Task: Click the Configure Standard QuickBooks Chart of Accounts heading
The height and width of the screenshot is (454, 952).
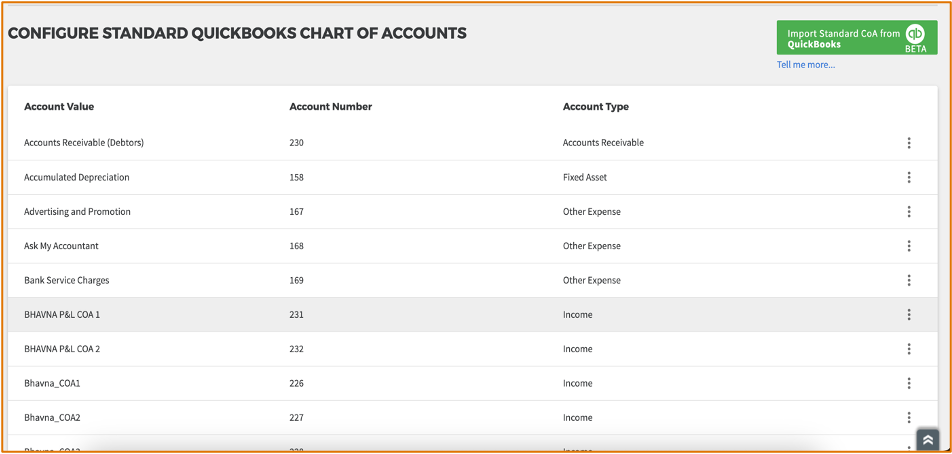Action: pyautogui.click(x=237, y=33)
